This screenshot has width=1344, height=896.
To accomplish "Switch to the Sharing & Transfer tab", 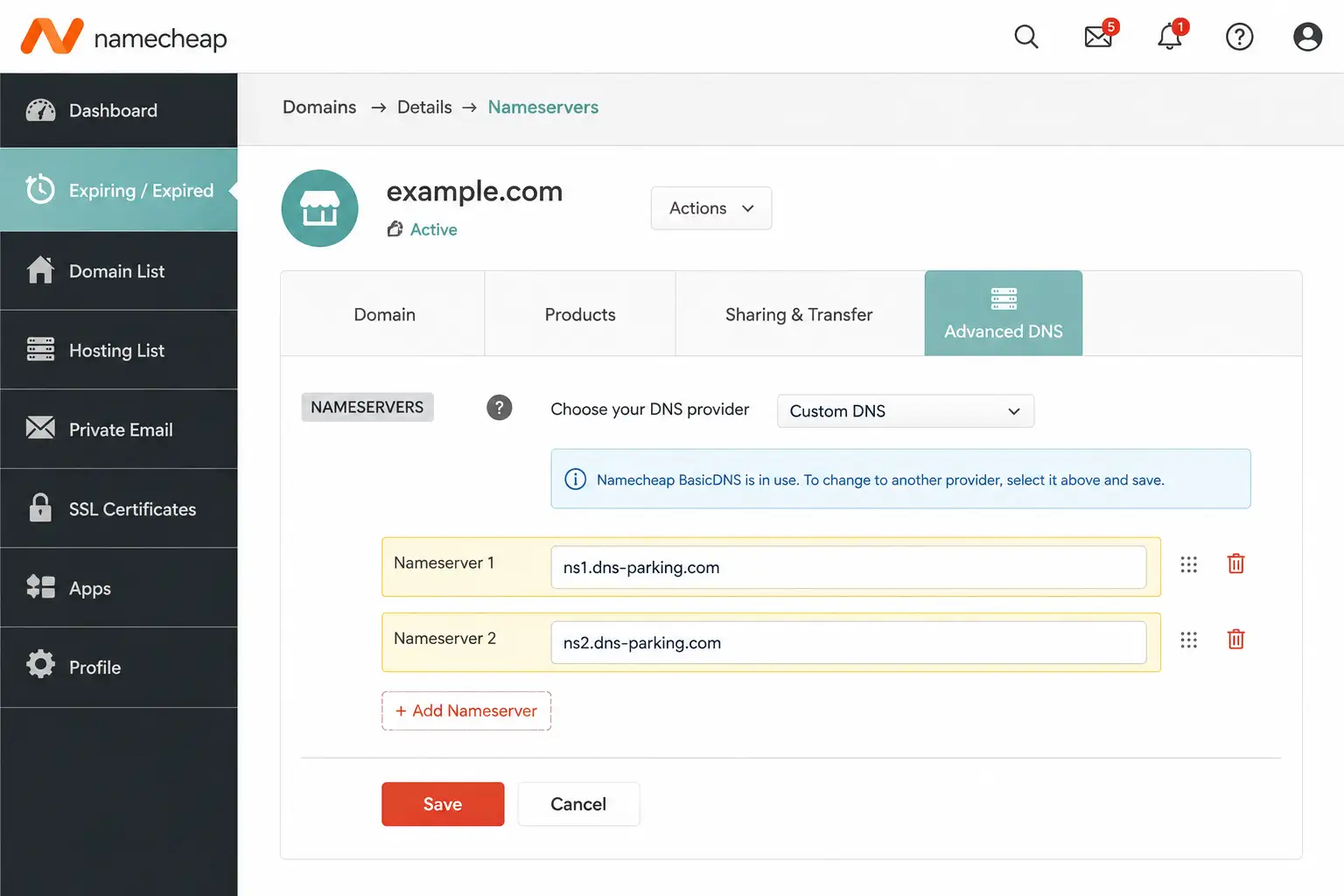I will pyautogui.click(x=800, y=313).
